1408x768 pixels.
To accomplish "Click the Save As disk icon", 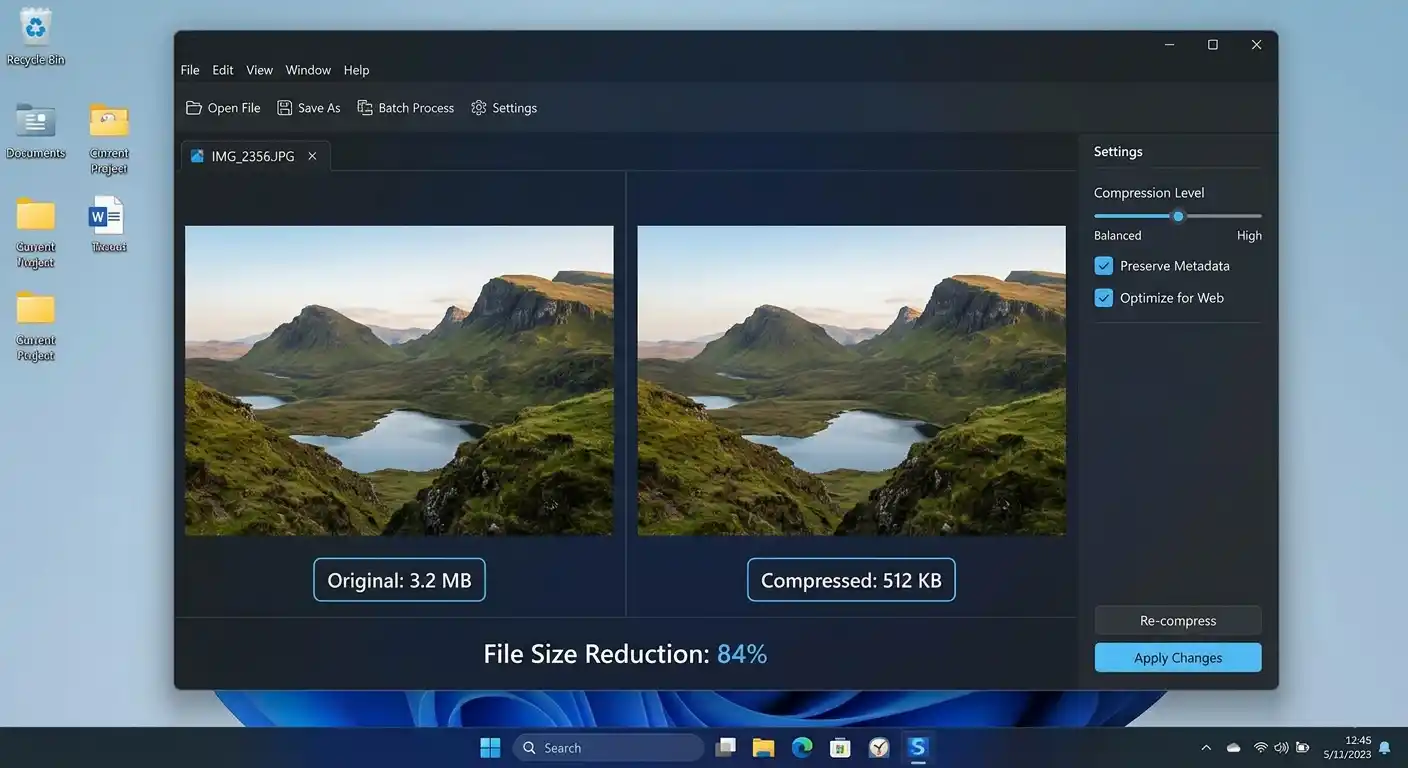I will coord(285,108).
